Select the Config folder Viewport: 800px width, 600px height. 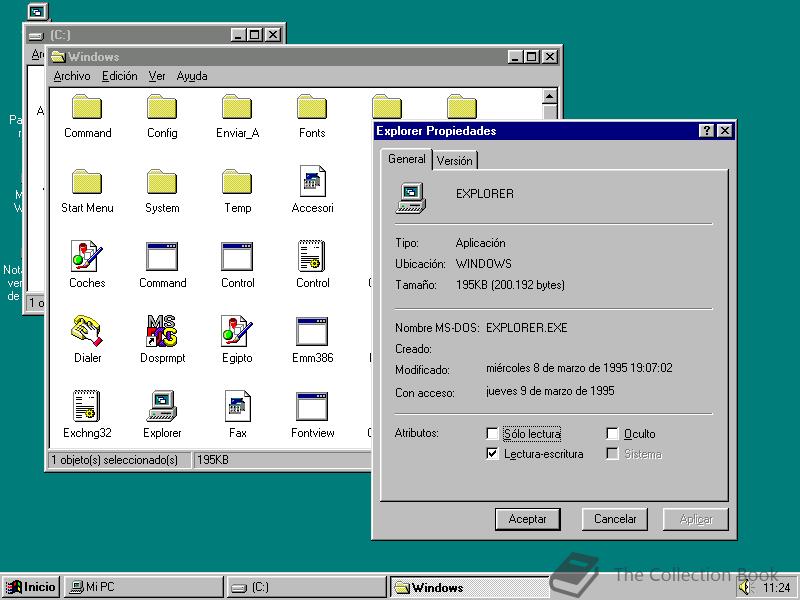(x=162, y=108)
